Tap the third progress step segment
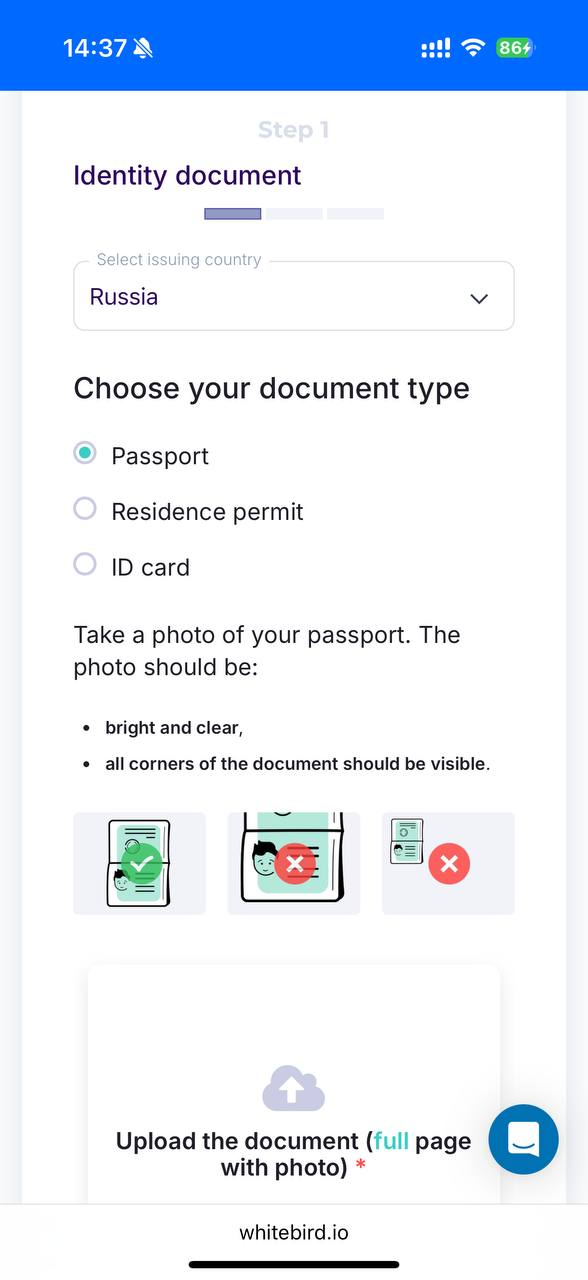The height and width of the screenshot is (1280, 588). pyautogui.click(x=355, y=213)
